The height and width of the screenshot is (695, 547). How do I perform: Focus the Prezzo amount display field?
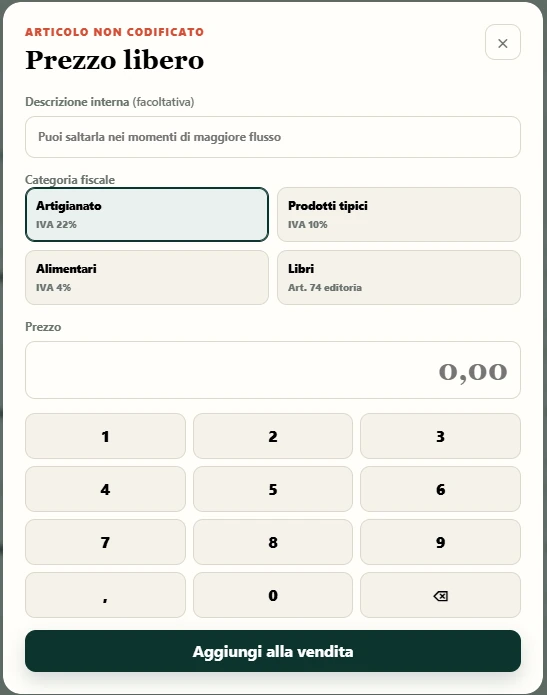click(x=273, y=370)
